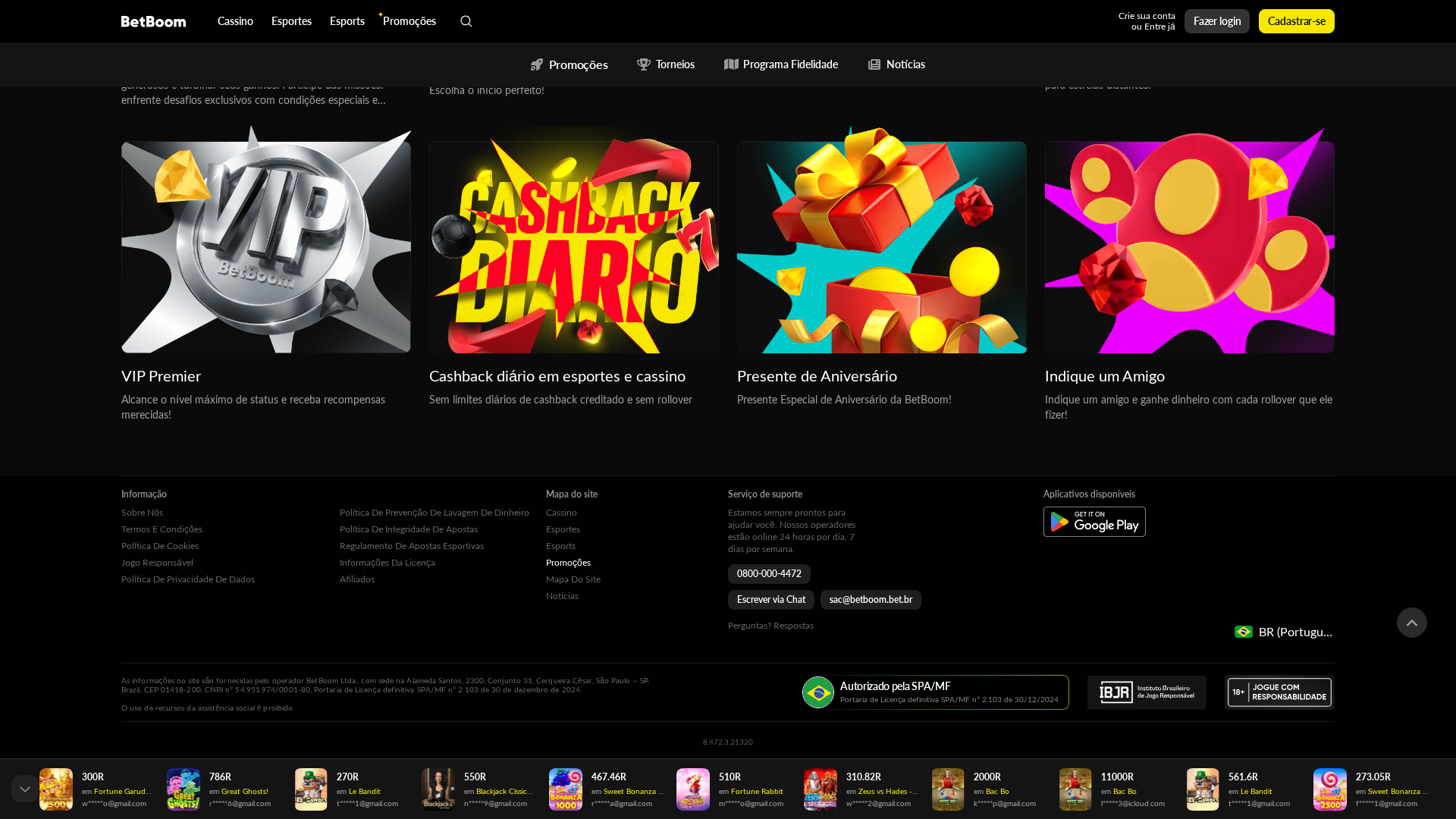Open the Cashback Diário promotion image
The image size is (1456, 819).
574,240
